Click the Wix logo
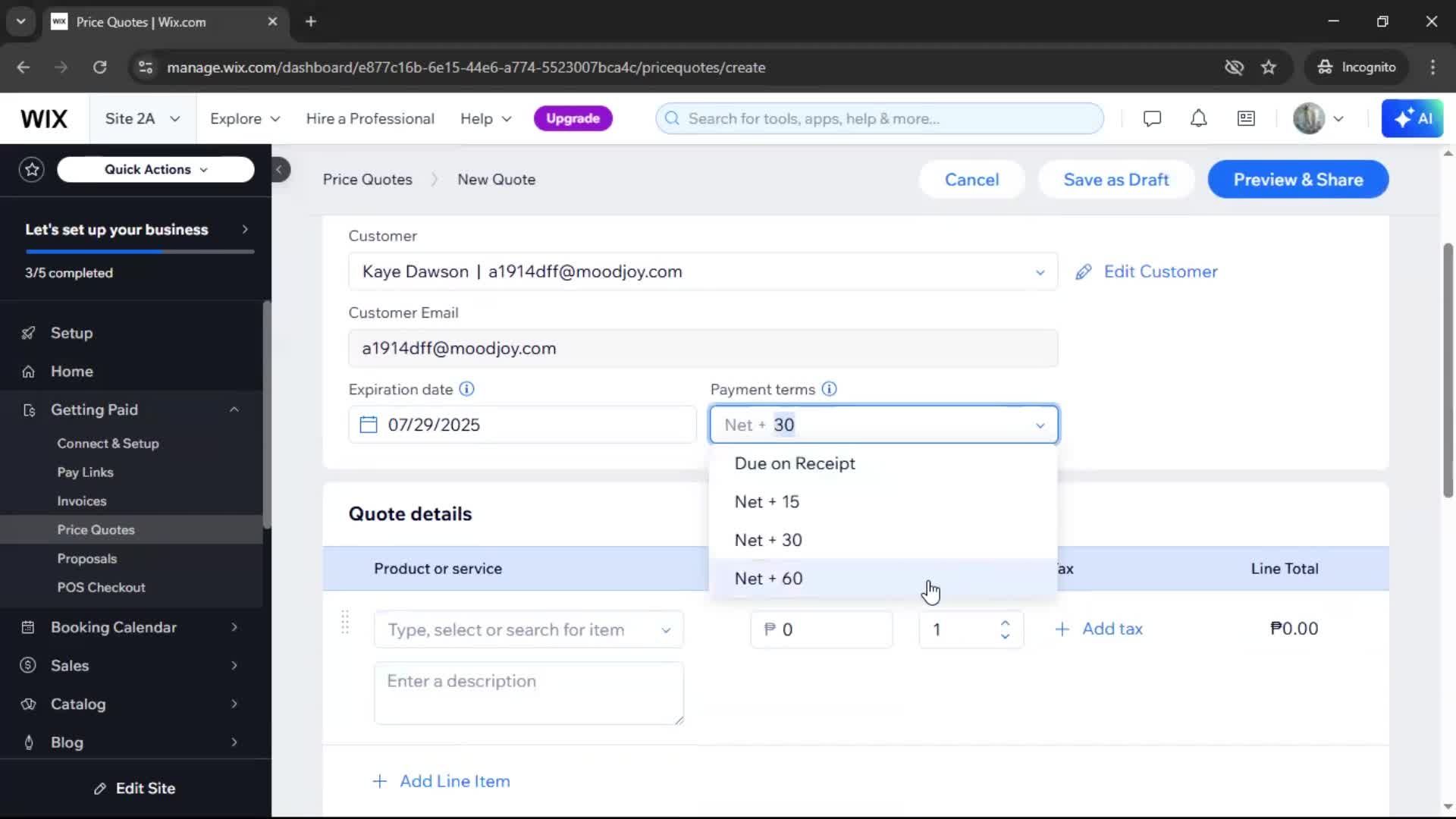This screenshot has width=1456, height=819. tap(44, 118)
